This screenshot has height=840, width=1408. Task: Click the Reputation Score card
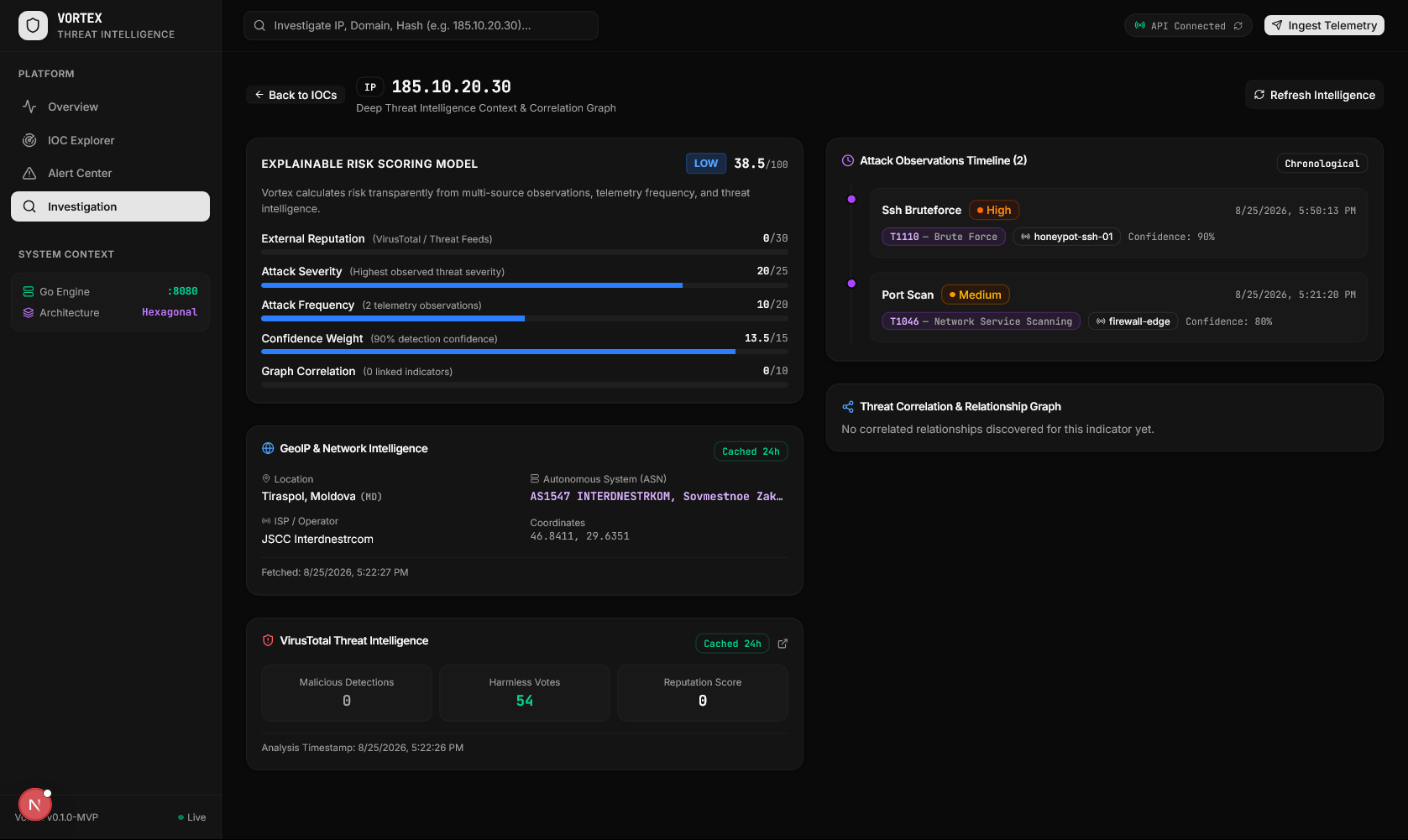coord(703,693)
